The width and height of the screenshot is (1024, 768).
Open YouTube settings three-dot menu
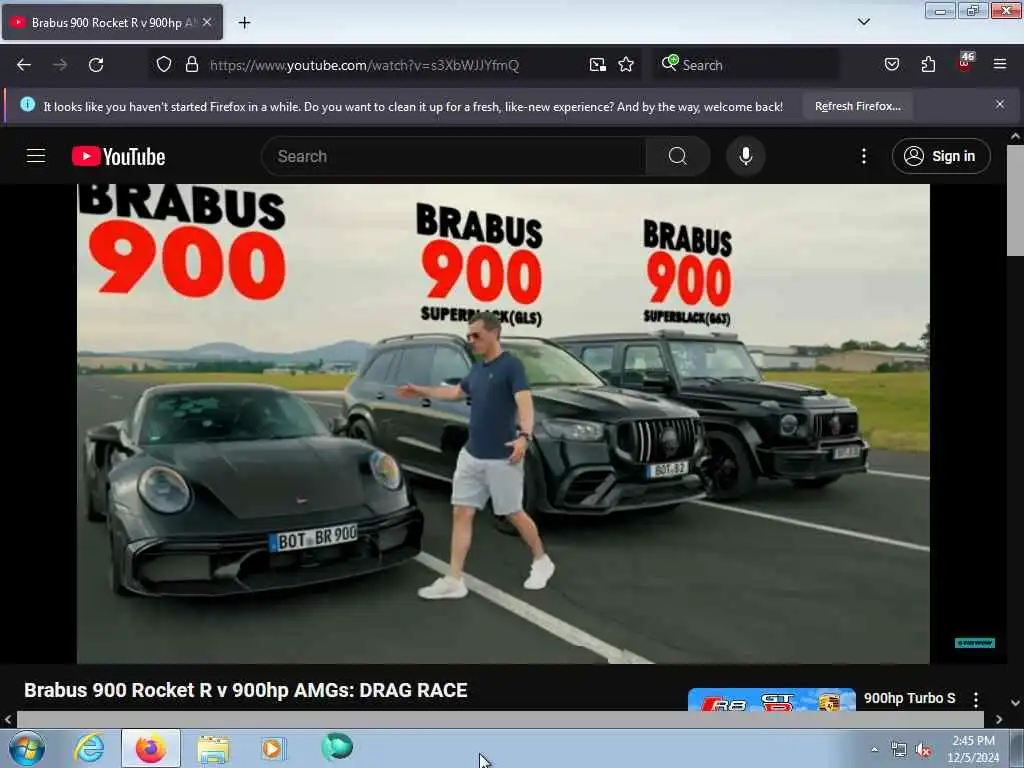click(864, 156)
